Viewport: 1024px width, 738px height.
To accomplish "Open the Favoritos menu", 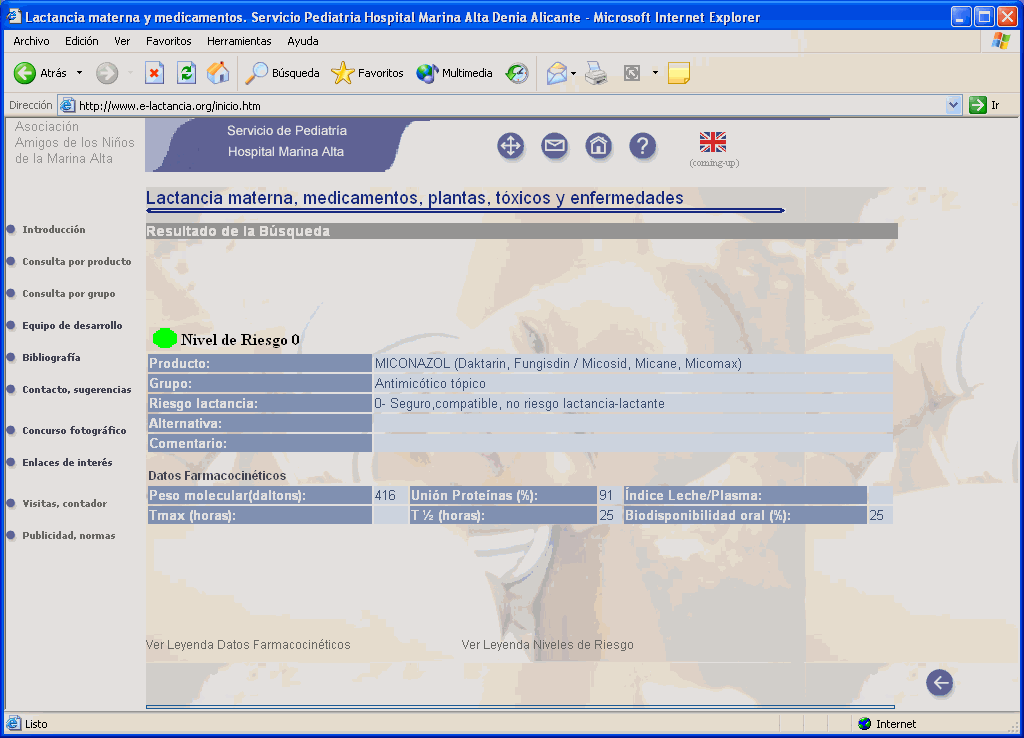I will (168, 41).
